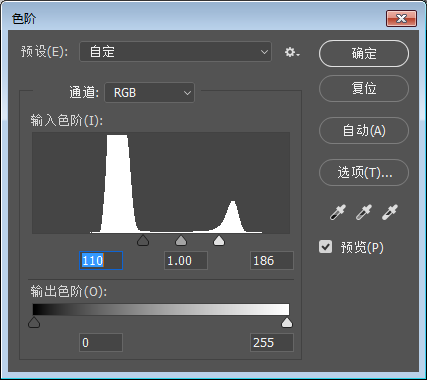427x380 pixels.
Task: Click the output white slider handle
Action: tap(287, 322)
